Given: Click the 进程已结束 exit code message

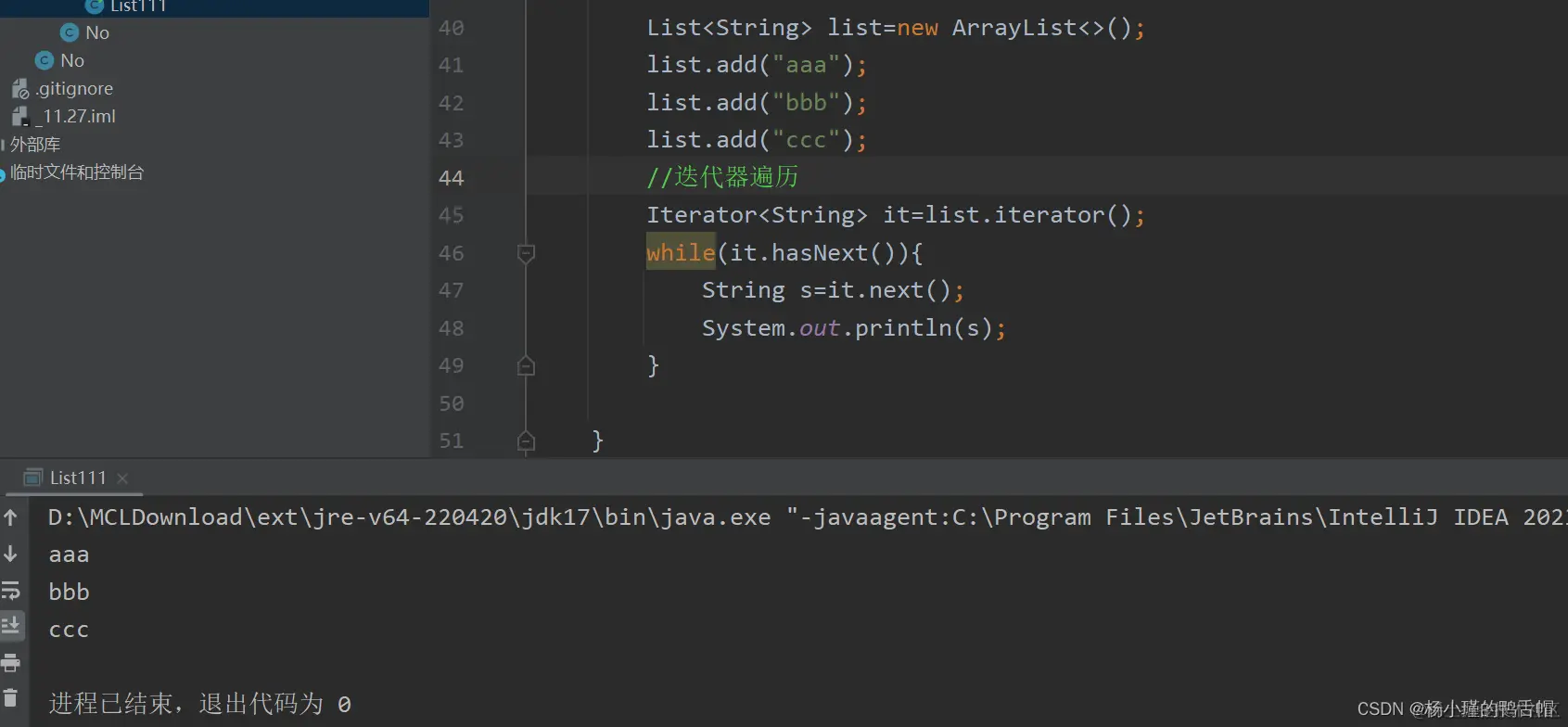Looking at the screenshot, I should pos(199,704).
